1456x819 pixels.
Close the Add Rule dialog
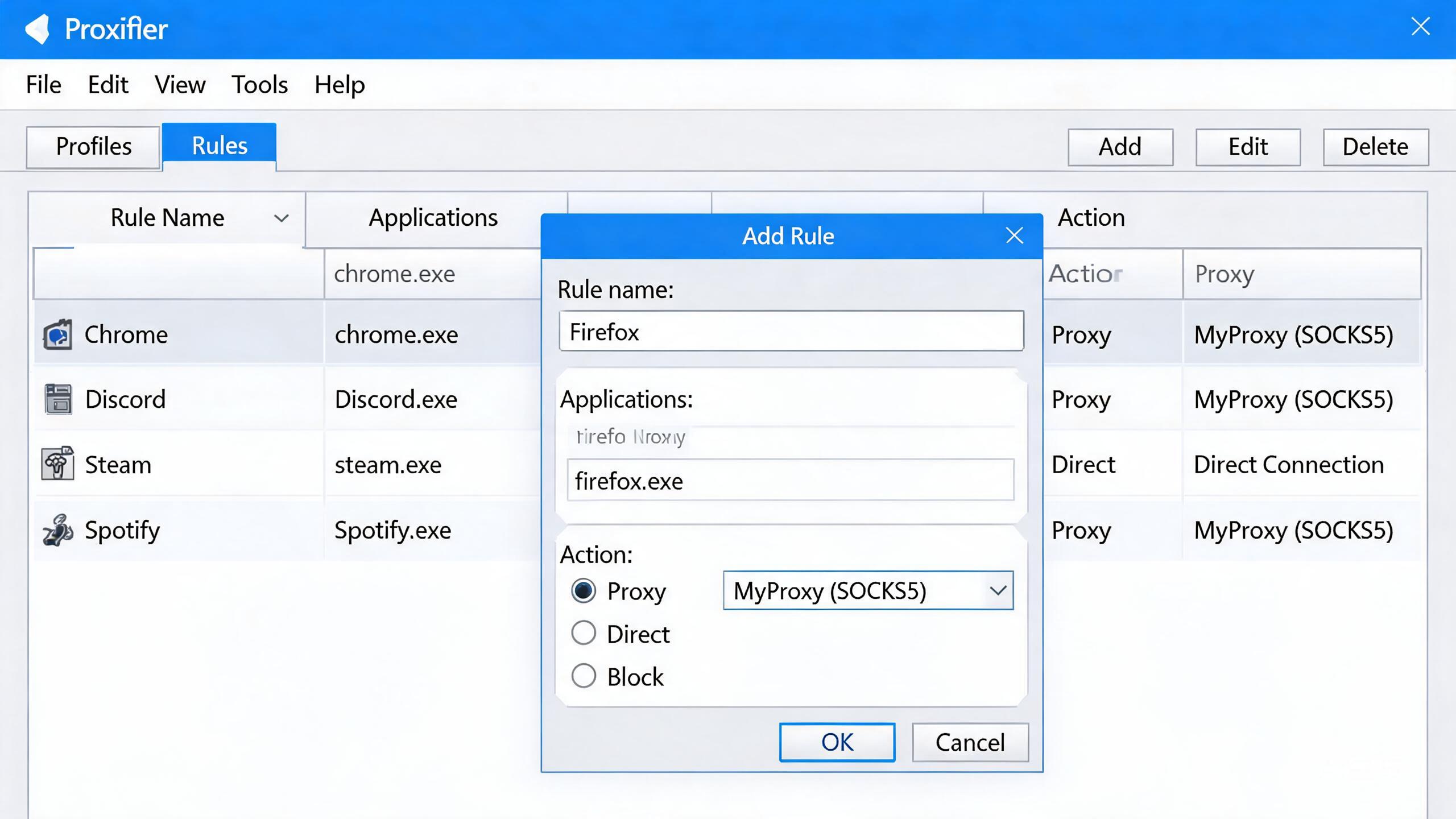point(1014,235)
